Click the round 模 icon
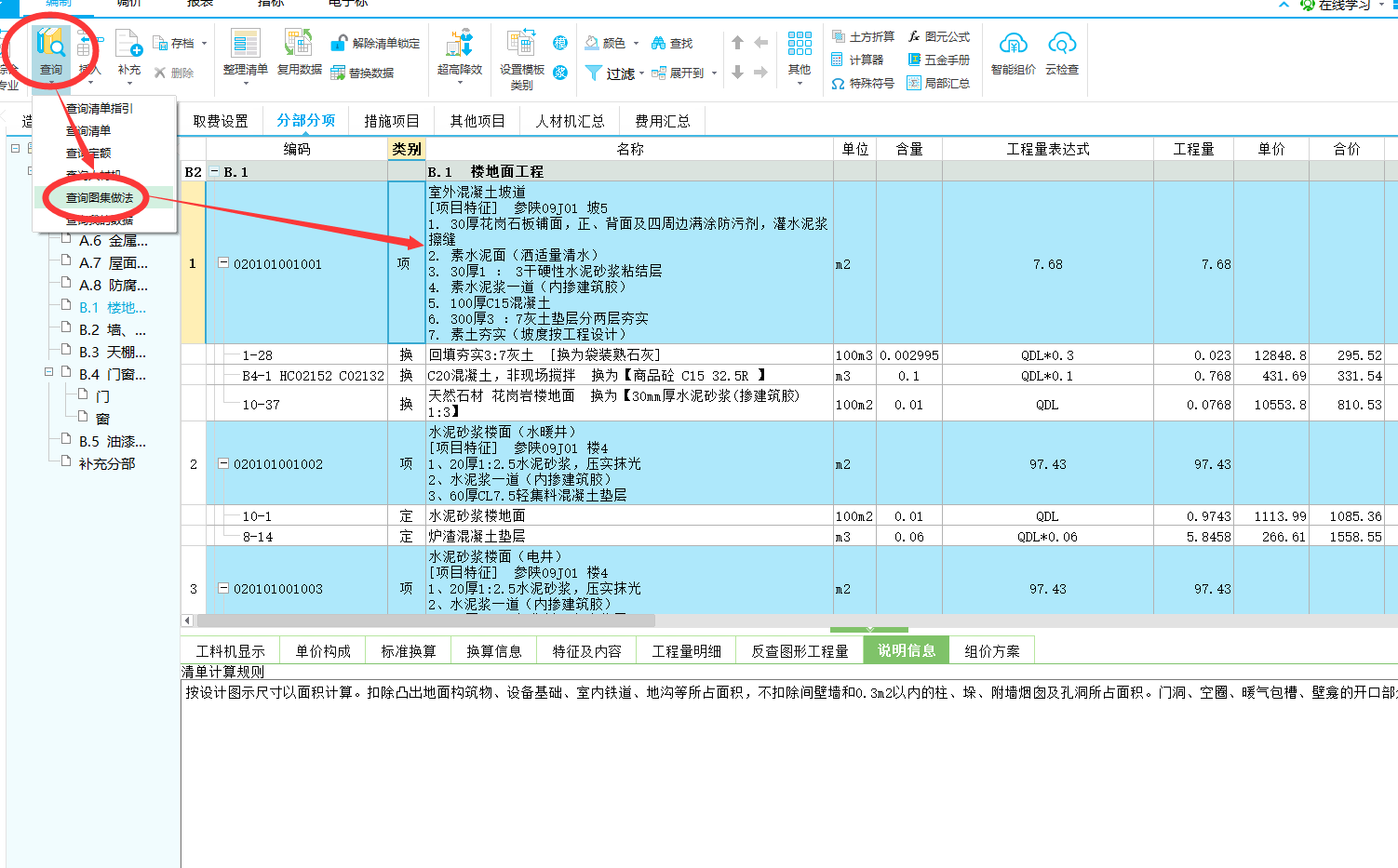 pos(560,43)
